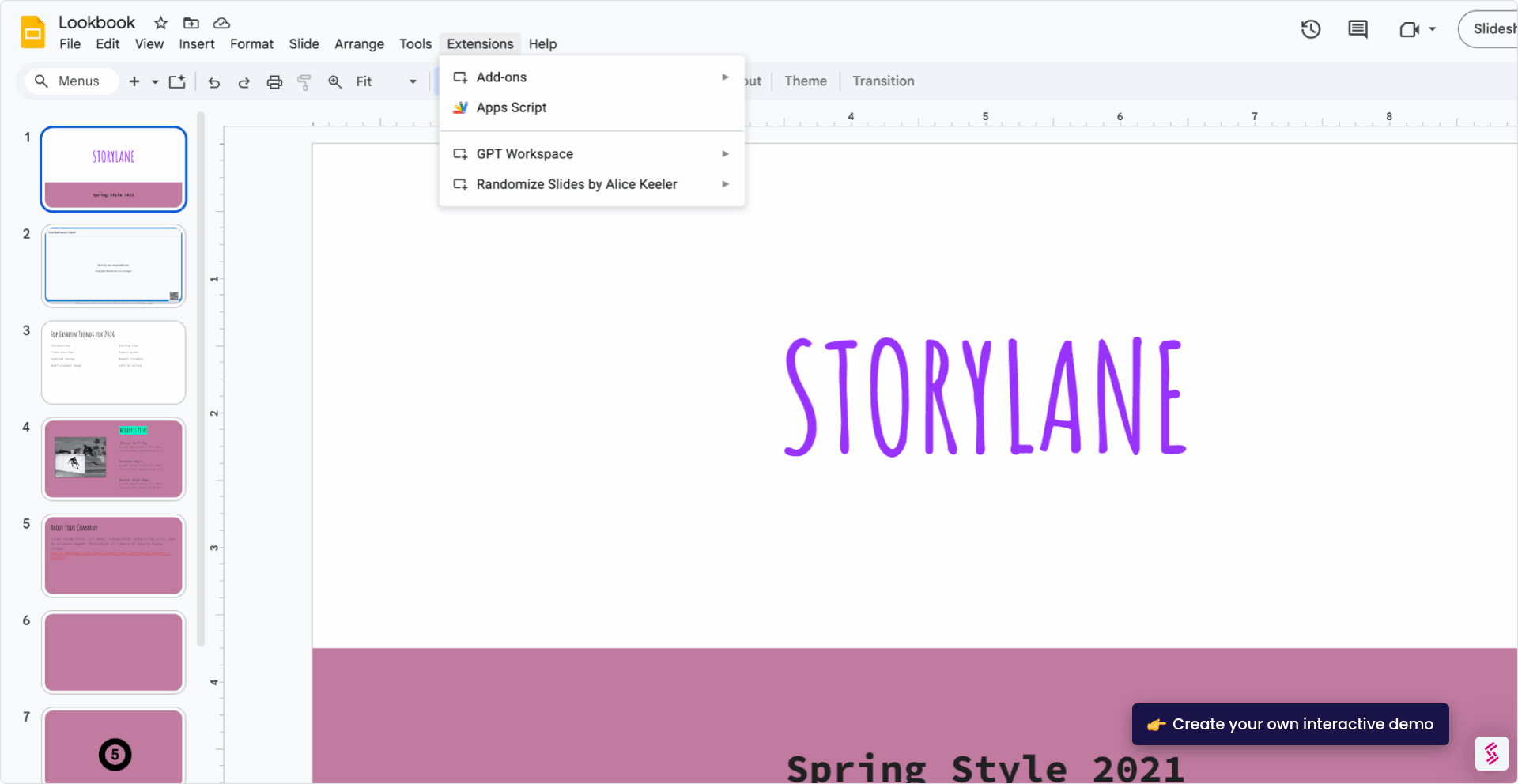1518x784 pixels.
Task: Click the Add-ons menu item icon
Action: [x=460, y=77]
